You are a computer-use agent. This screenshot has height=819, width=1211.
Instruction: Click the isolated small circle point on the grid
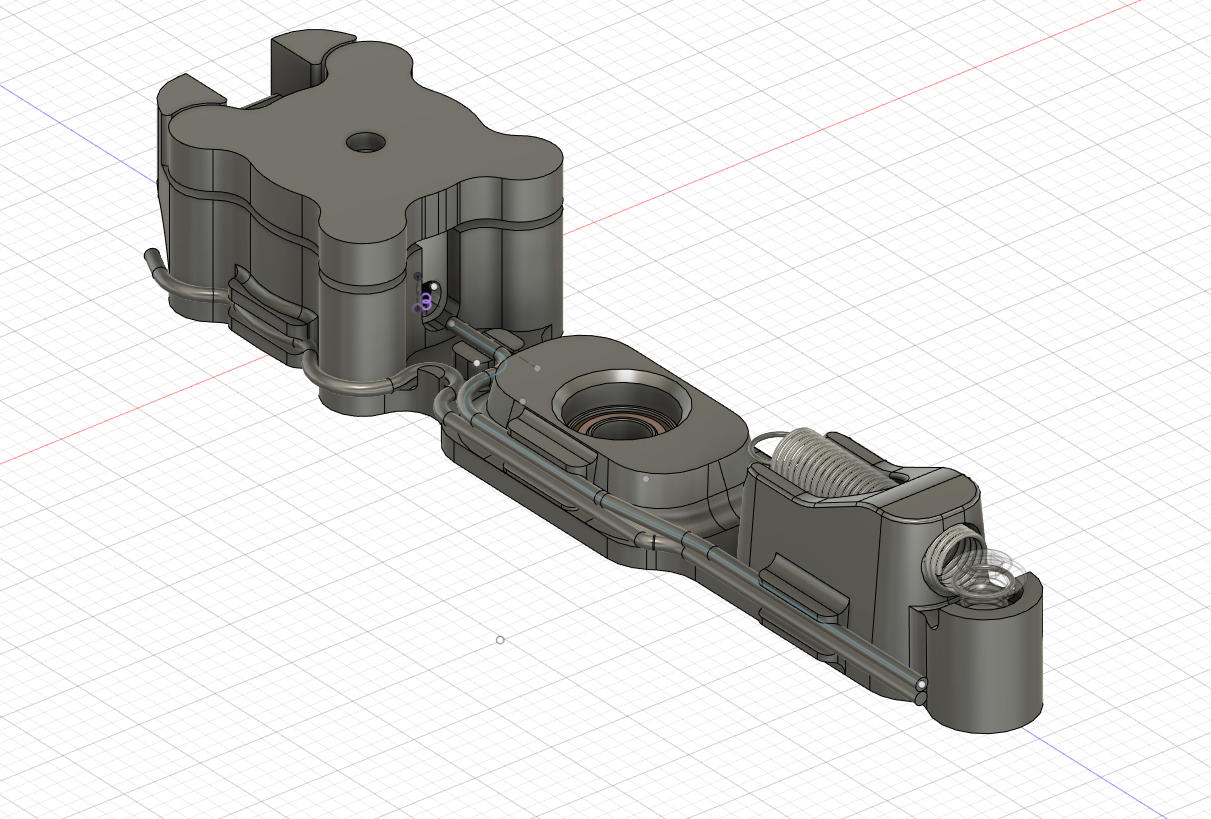tap(500, 640)
